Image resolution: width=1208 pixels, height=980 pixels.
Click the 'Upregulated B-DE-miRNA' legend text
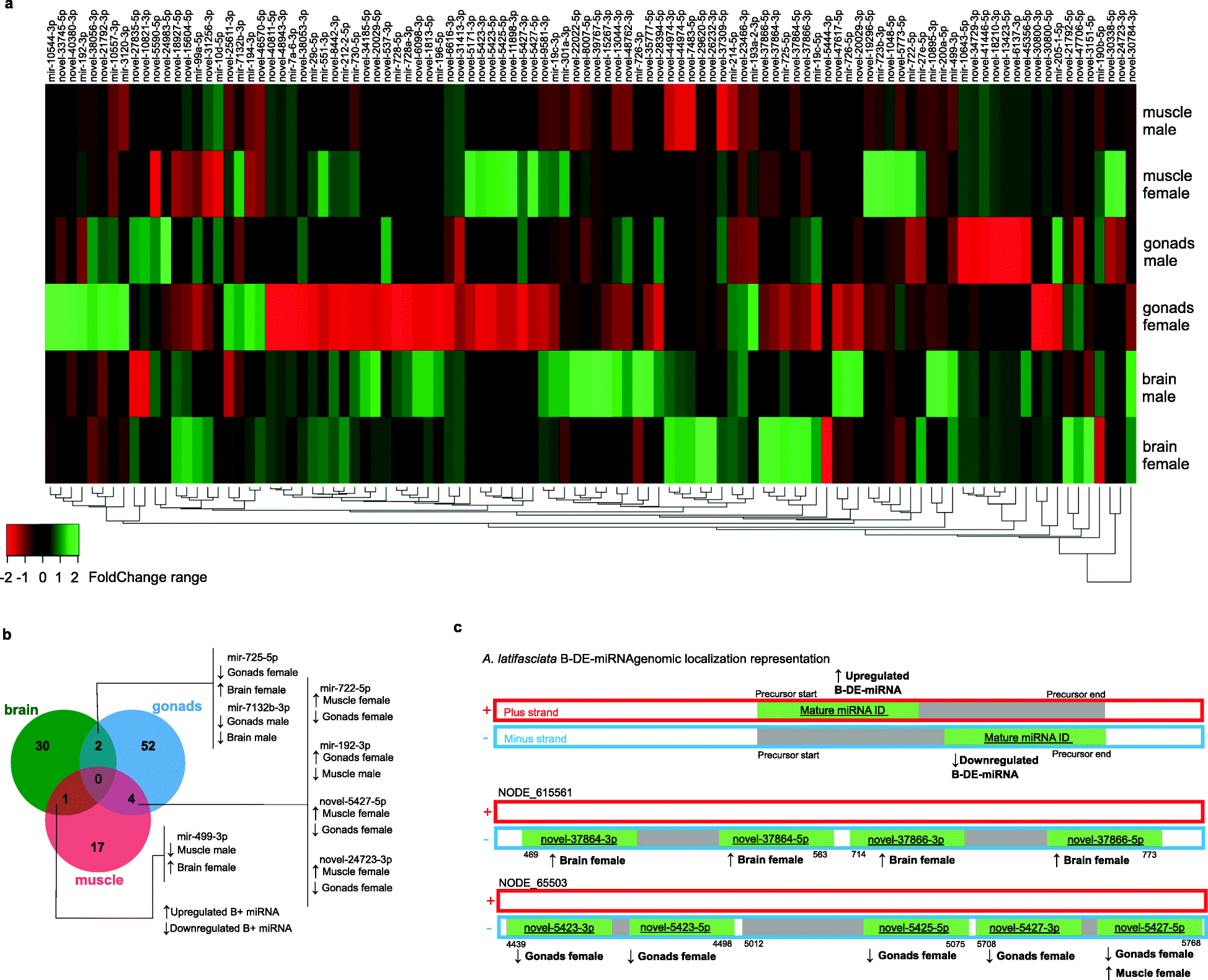point(871,682)
